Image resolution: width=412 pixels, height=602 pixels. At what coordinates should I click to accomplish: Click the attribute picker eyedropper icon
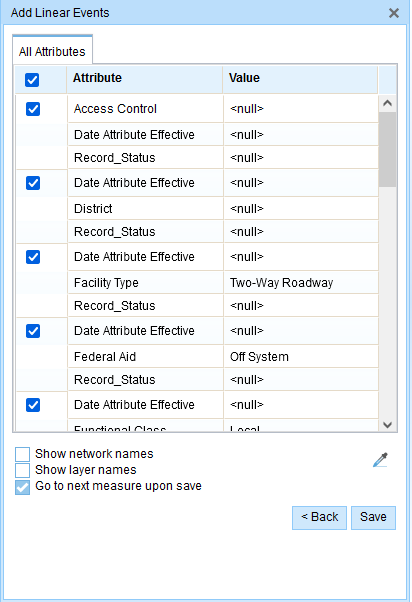click(x=381, y=460)
